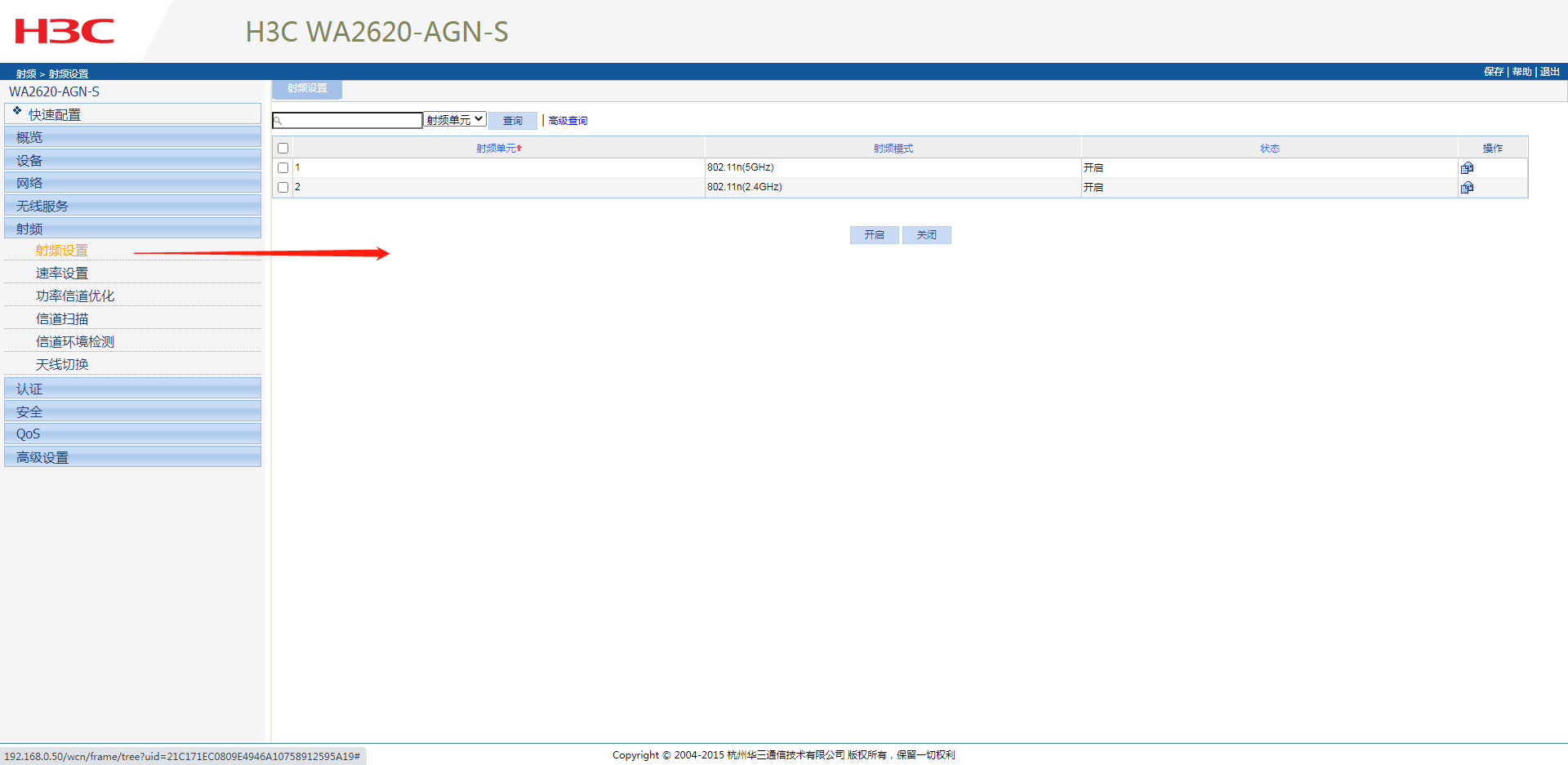
Task: Click the H3C WA2620-AGN-S page title
Action: 377,32
